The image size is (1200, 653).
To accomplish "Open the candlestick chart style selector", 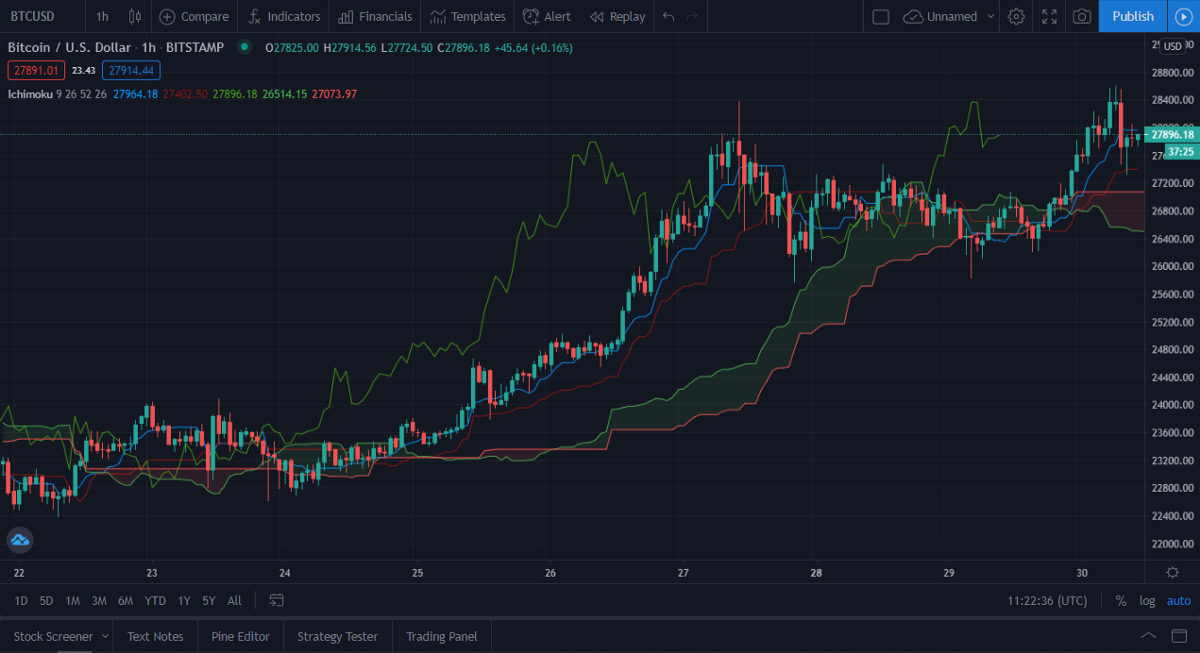I will click(x=135, y=16).
